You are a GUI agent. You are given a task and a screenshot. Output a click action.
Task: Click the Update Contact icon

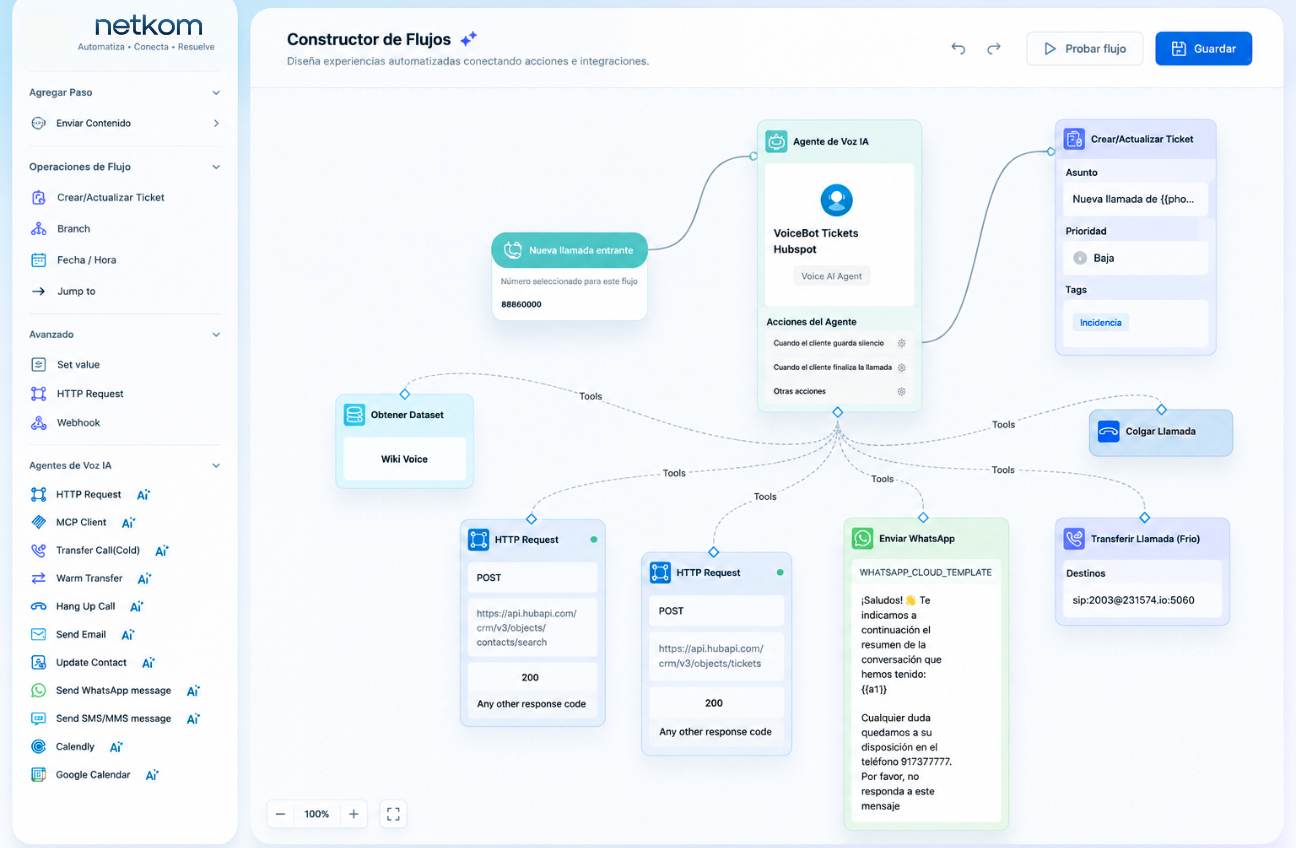39,662
